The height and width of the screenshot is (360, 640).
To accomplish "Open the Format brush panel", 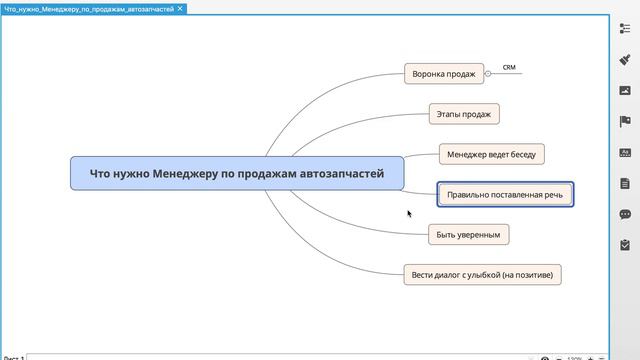I will [x=624, y=60].
